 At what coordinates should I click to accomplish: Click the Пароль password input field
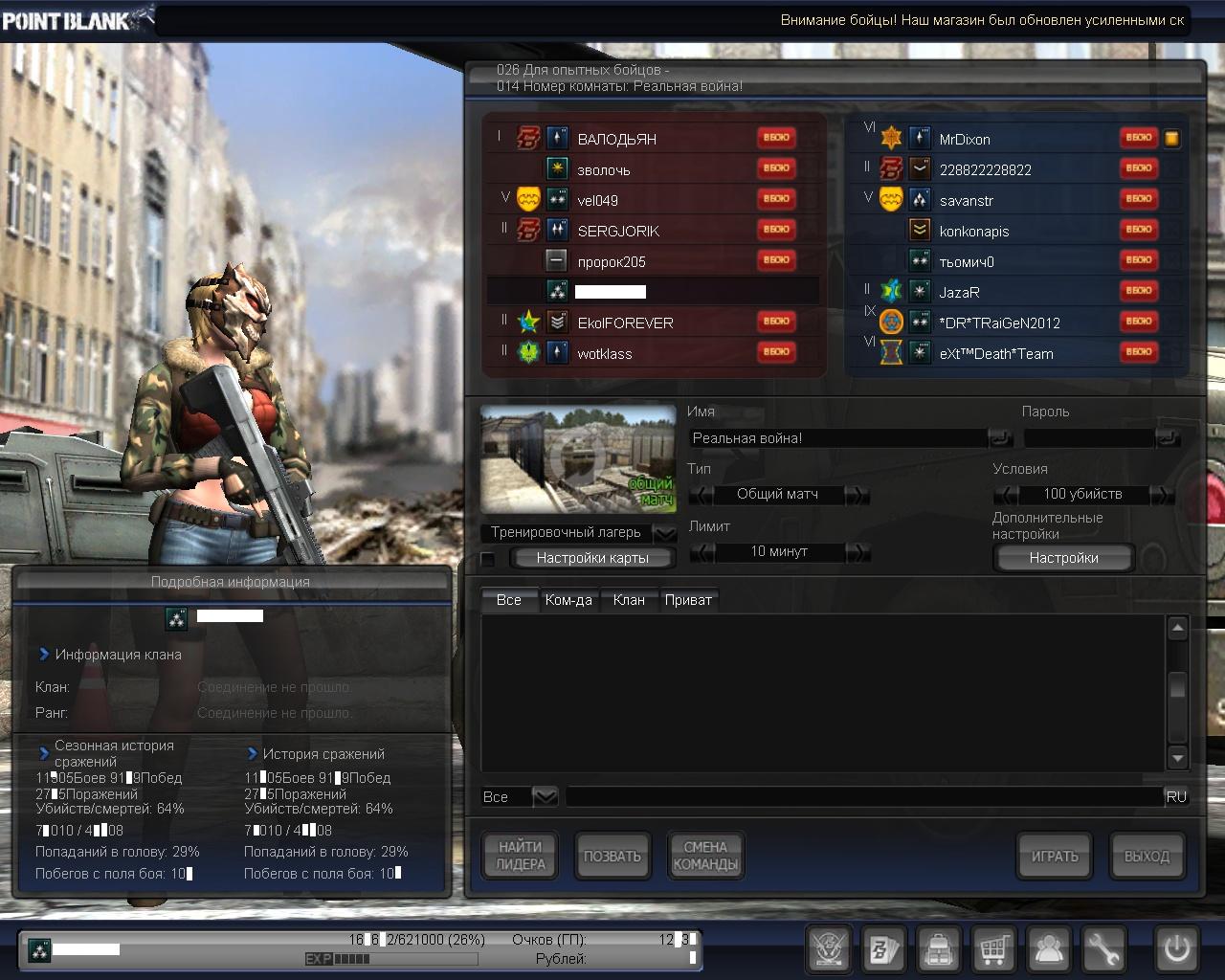click(1089, 438)
